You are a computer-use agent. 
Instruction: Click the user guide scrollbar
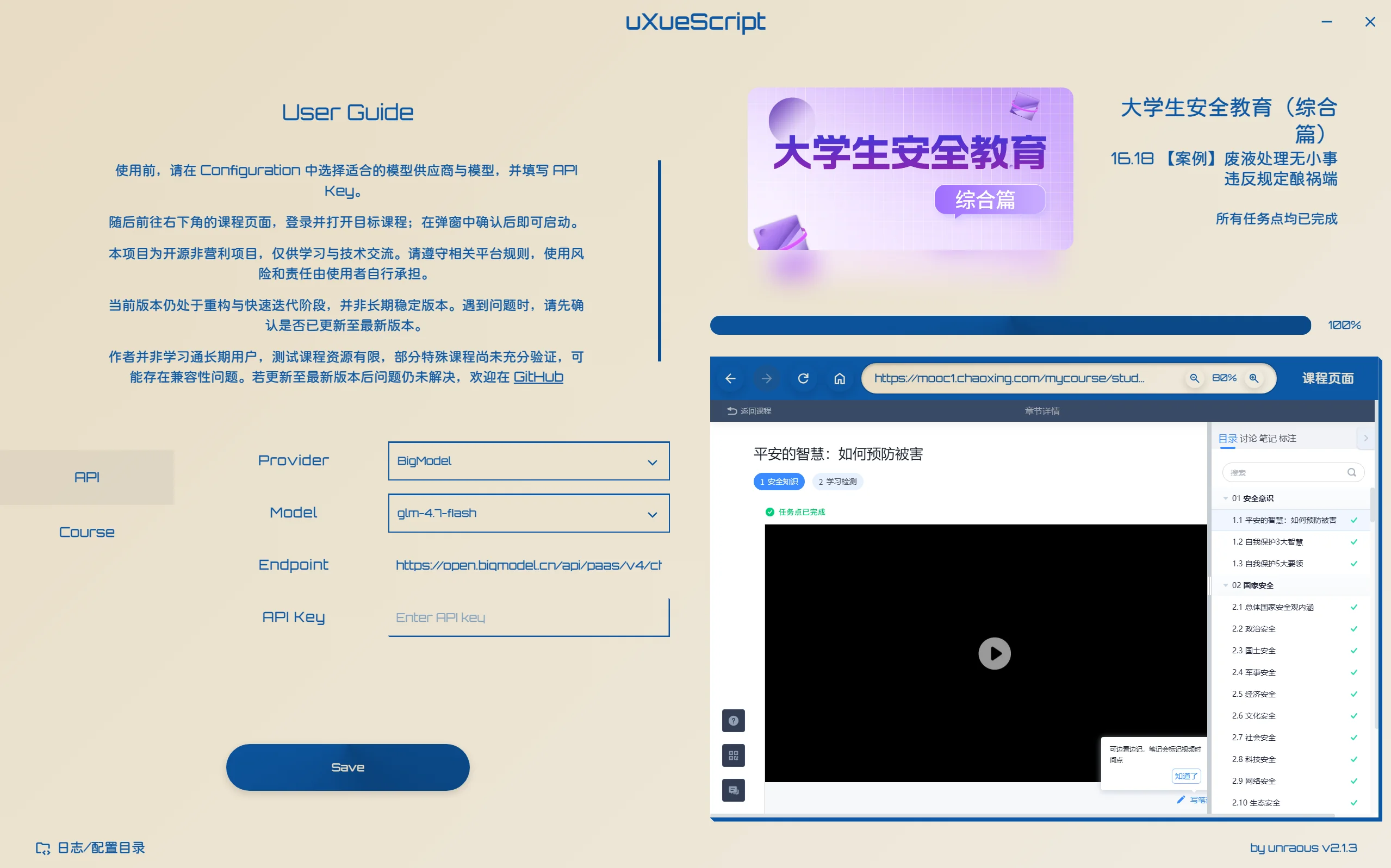point(659,261)
